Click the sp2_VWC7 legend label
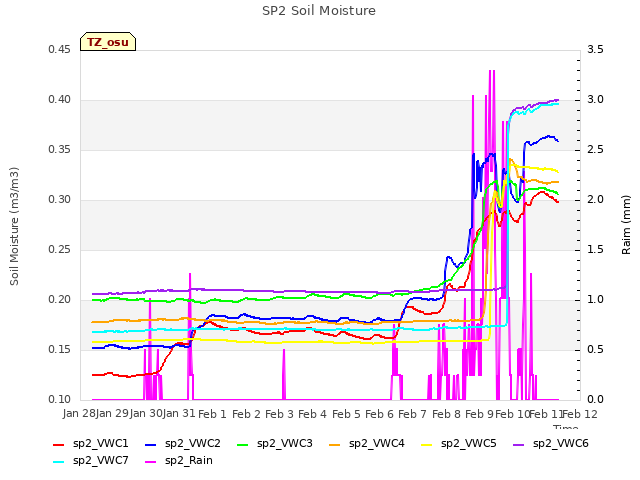 pyautogui.click(x=100, y=460)
